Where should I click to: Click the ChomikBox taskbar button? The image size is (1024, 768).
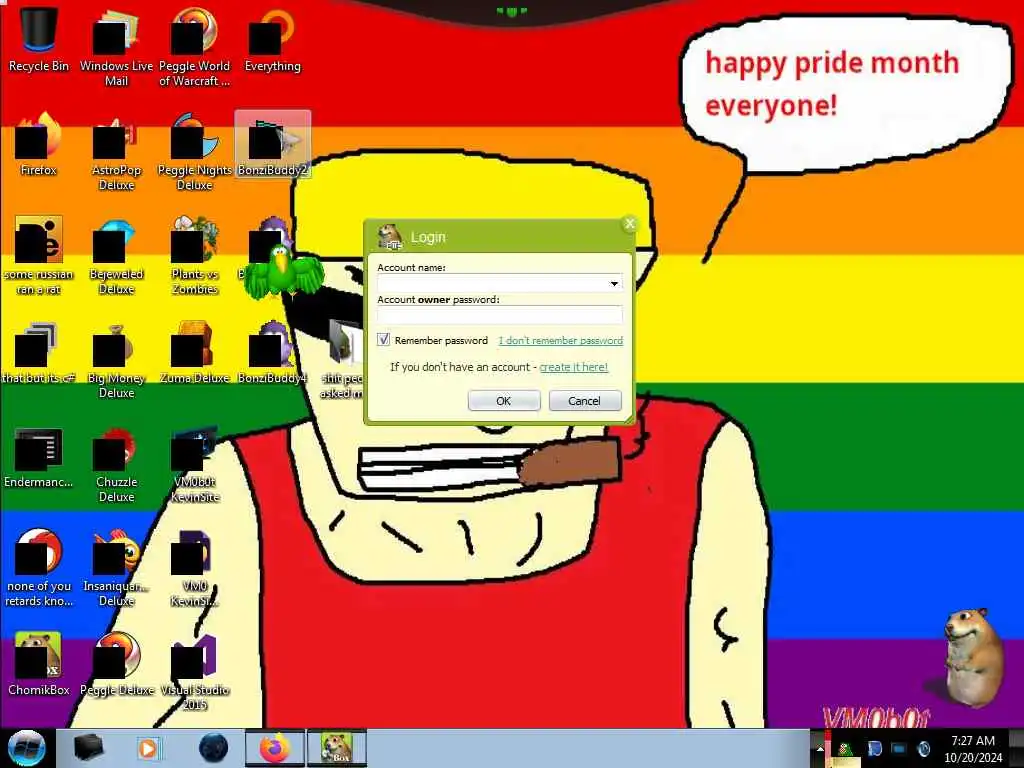click(x=337, y=748)
